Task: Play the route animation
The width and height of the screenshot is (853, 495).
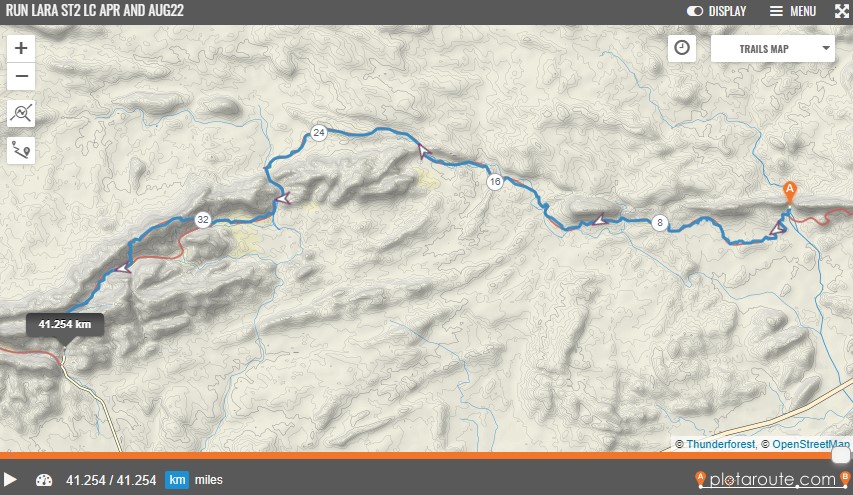Action: point(10,480)
